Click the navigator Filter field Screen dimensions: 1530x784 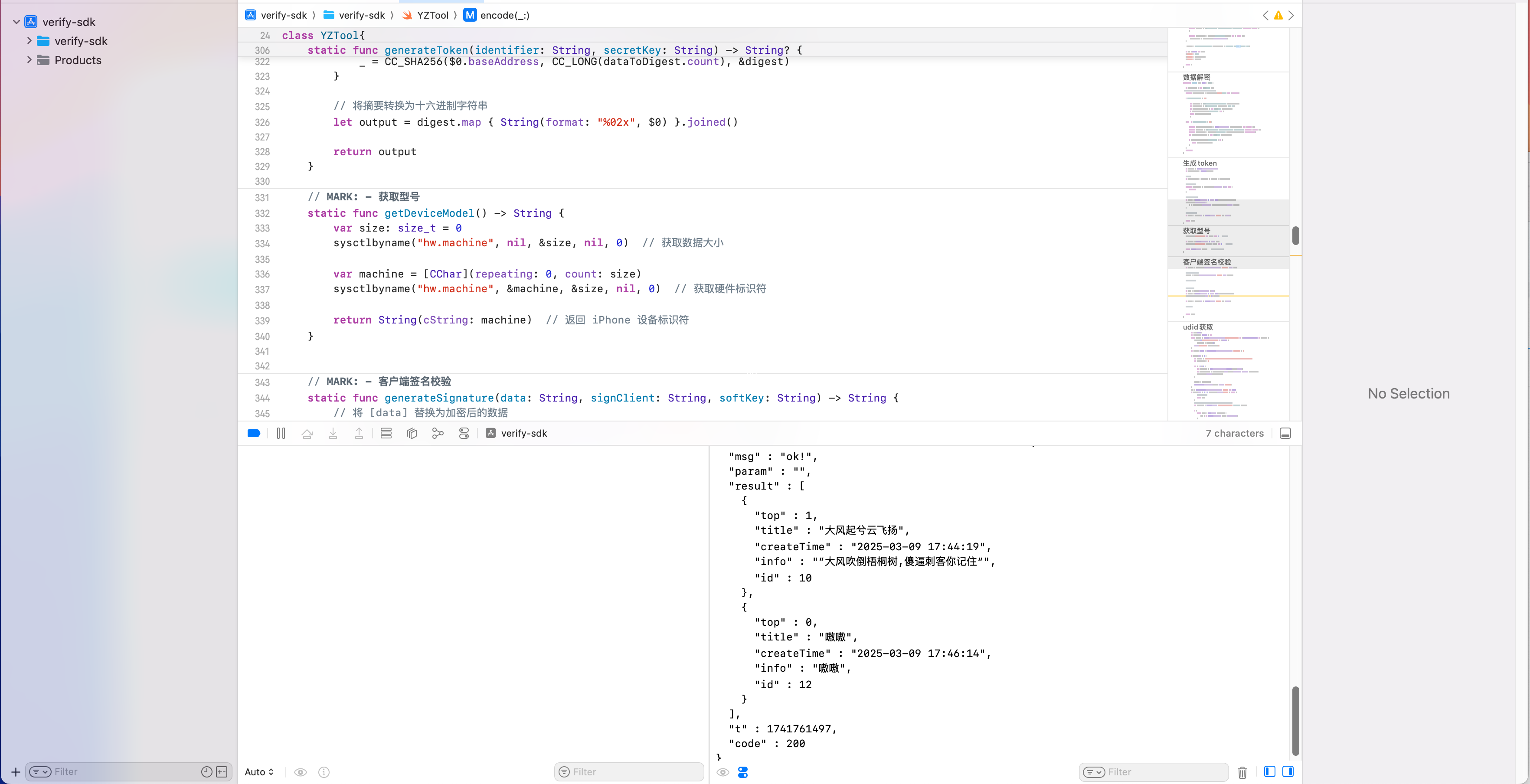(119, 771)
